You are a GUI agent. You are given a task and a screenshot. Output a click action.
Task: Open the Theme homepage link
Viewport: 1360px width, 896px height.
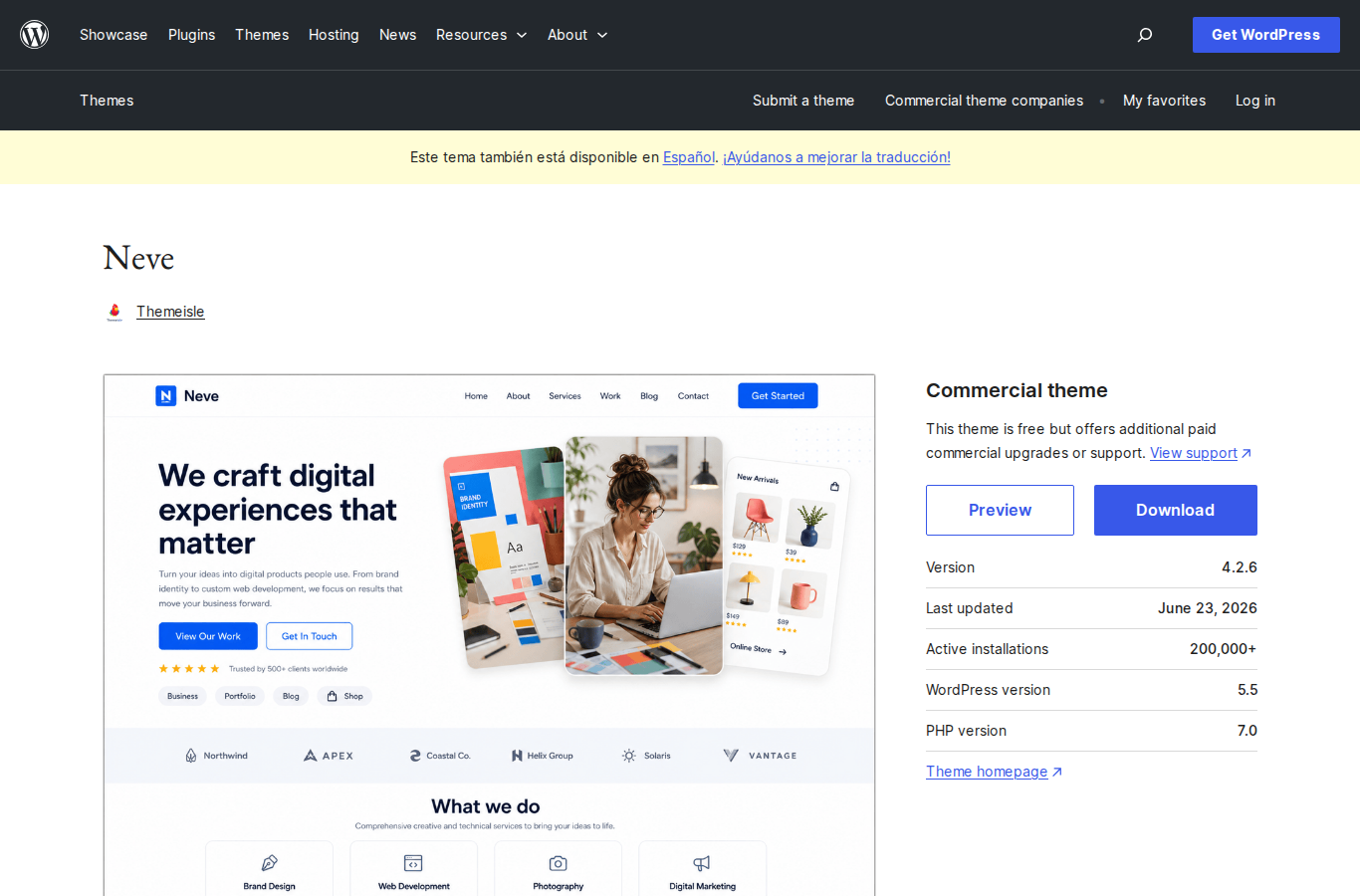click(x=987, y=772)
